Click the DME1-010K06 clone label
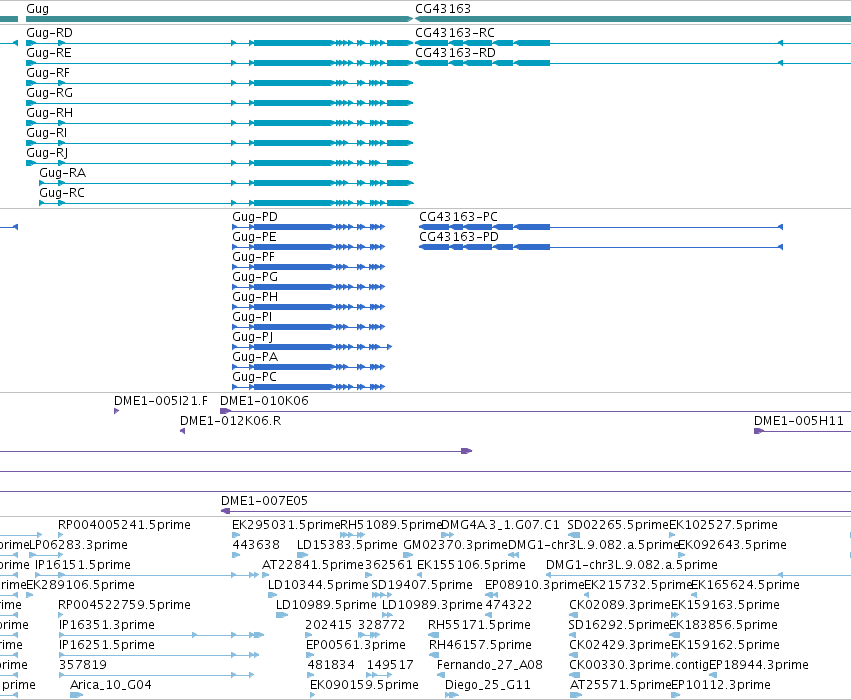 tap(264, 400)
